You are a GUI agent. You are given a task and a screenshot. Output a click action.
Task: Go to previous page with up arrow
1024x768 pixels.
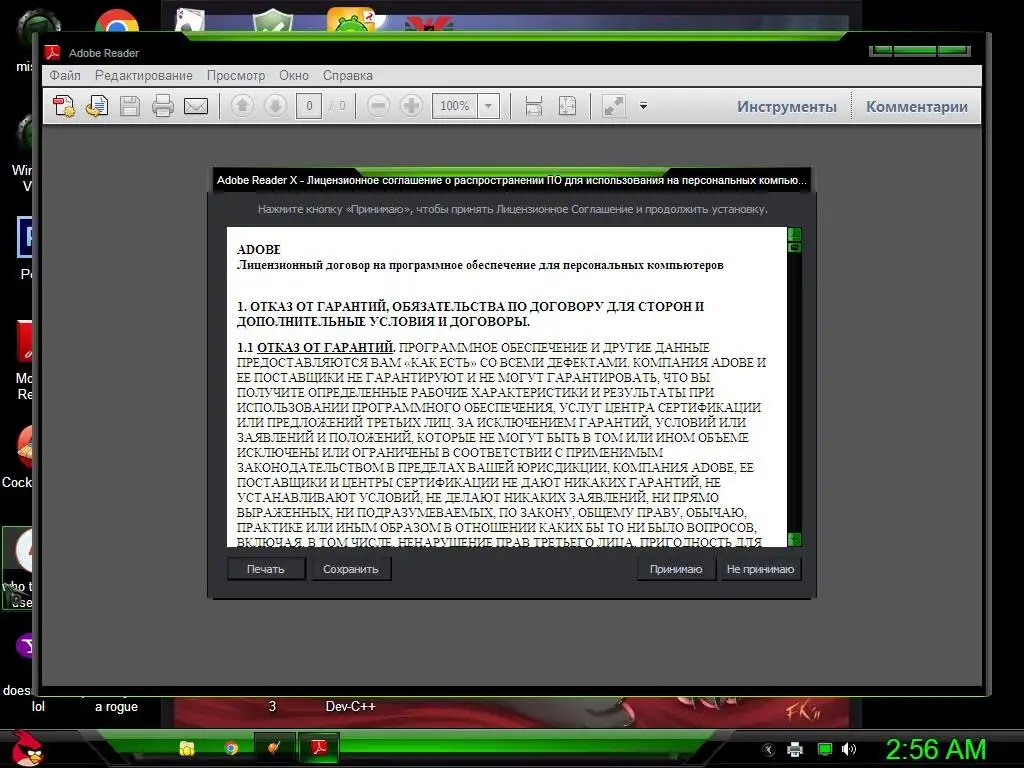point(242,106)
